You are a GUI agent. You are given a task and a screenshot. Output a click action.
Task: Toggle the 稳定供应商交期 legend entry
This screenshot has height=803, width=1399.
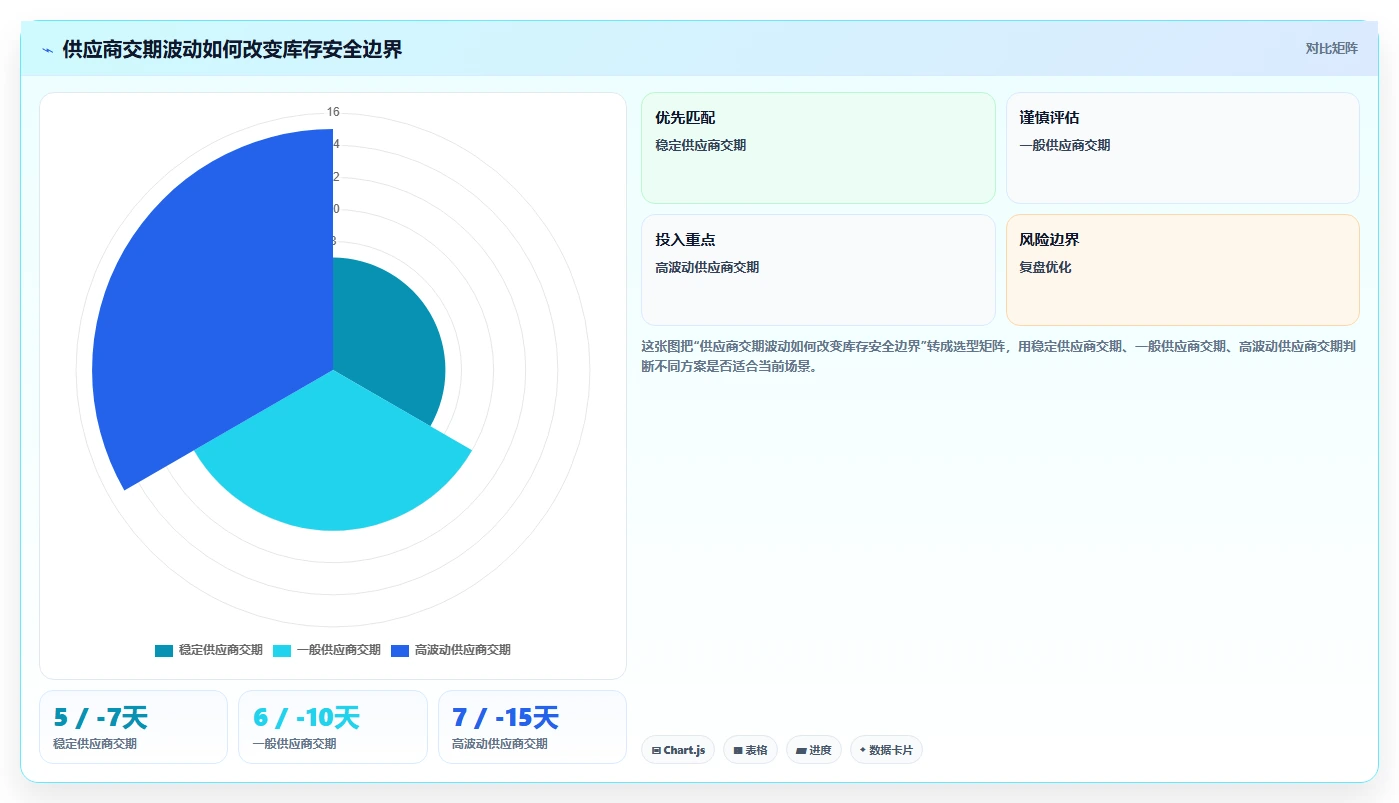click(x=208, y=650)
